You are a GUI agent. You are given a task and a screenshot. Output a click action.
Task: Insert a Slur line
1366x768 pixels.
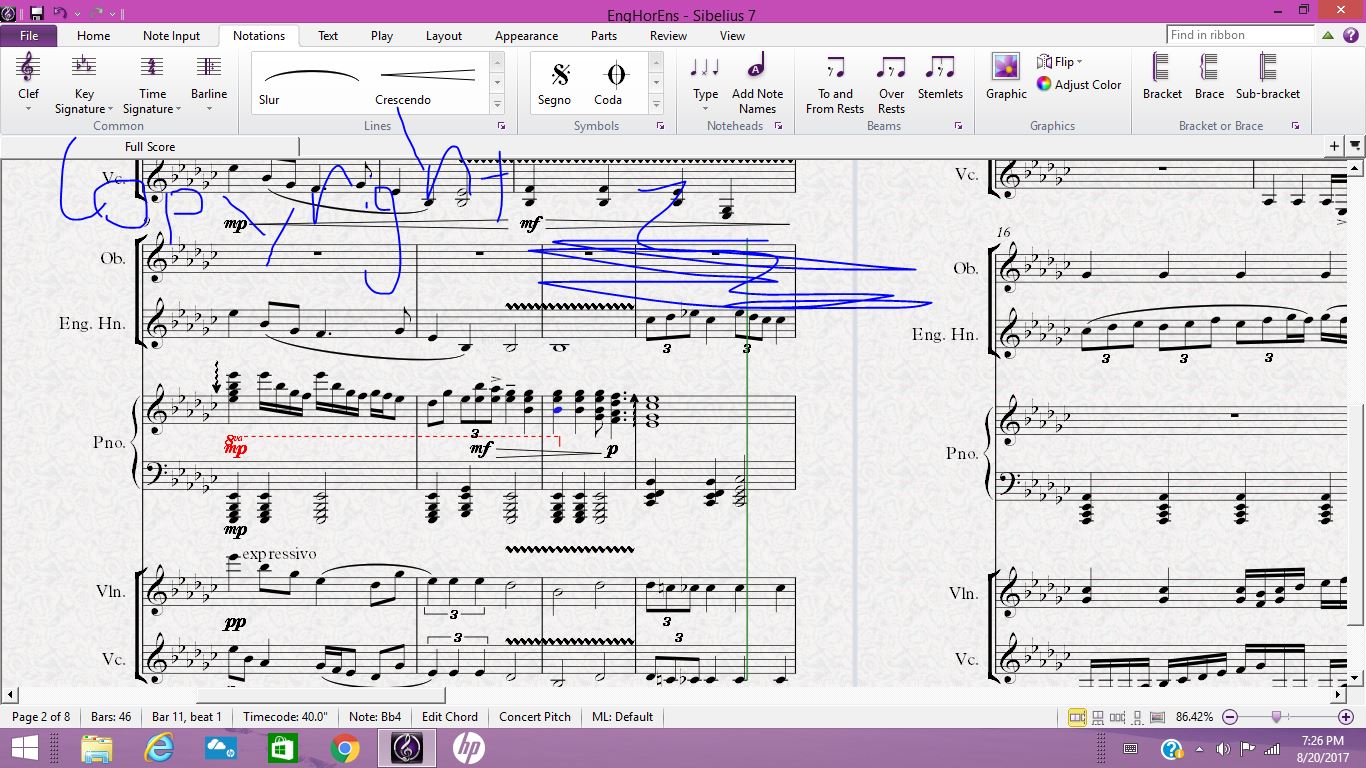[x=311, y=83]
